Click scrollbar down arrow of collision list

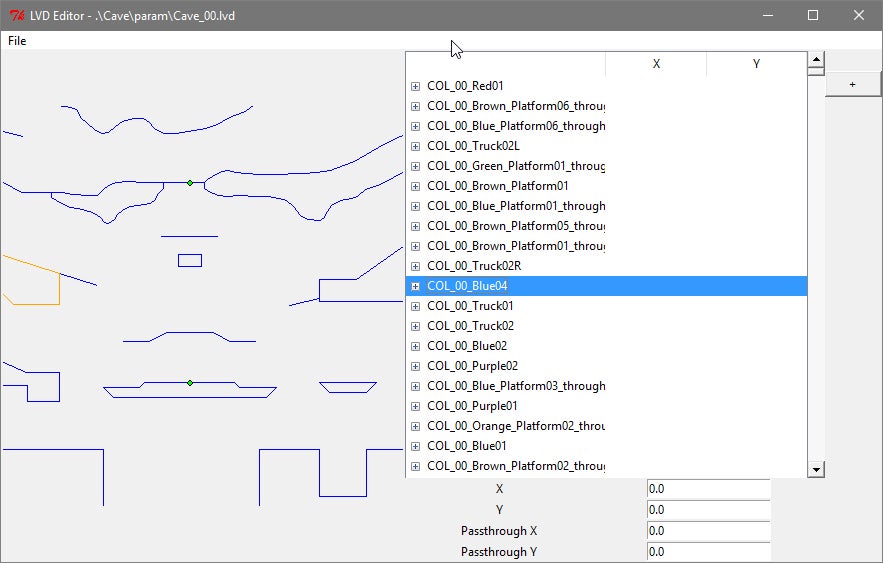click(x=816, y=469)
